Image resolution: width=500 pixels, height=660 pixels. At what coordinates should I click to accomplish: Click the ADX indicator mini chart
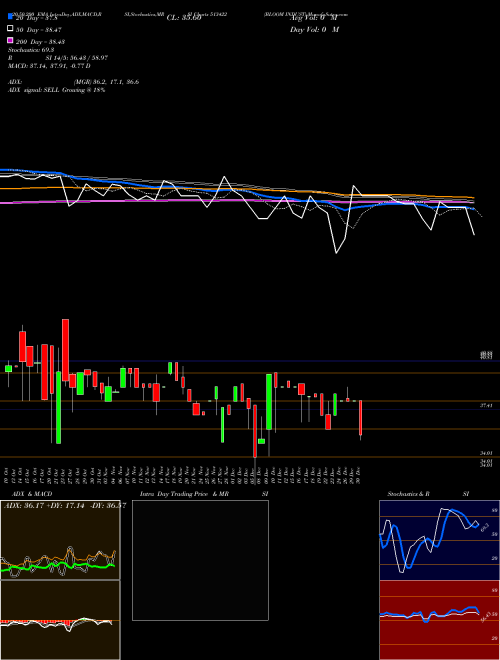(x=60, y=540)
